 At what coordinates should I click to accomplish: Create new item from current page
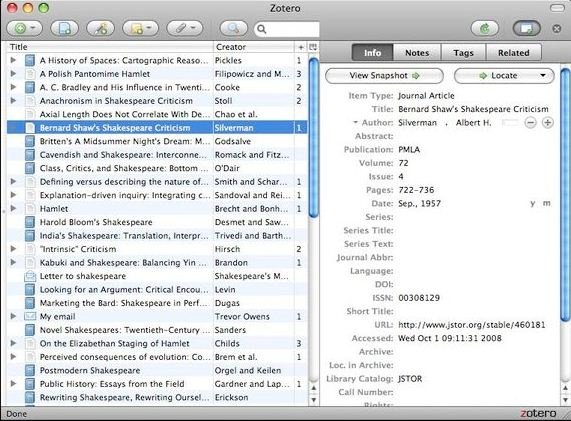(64, 28)
